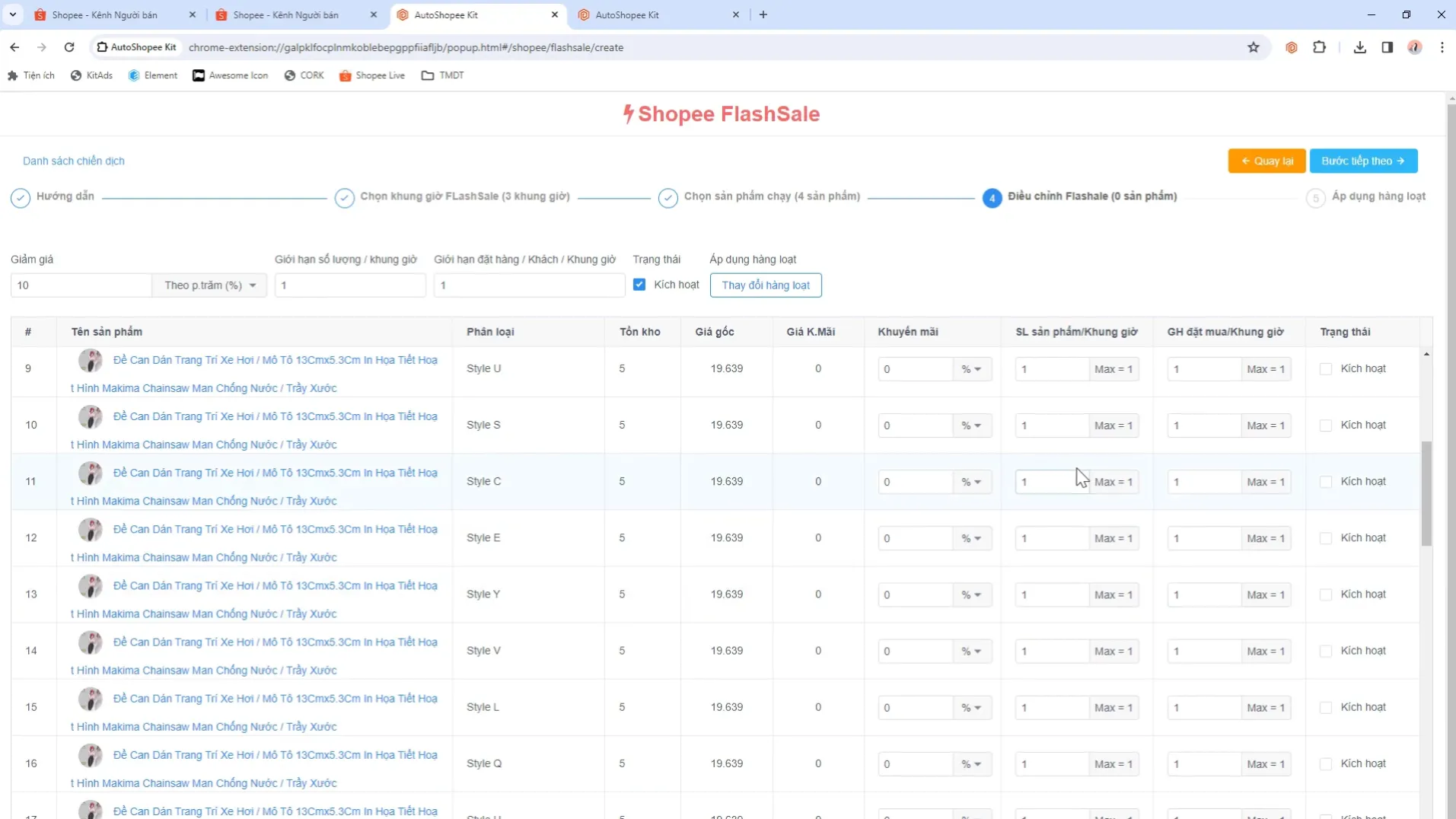Click Thay đổi hàng loạt button

tap(766, 285)
